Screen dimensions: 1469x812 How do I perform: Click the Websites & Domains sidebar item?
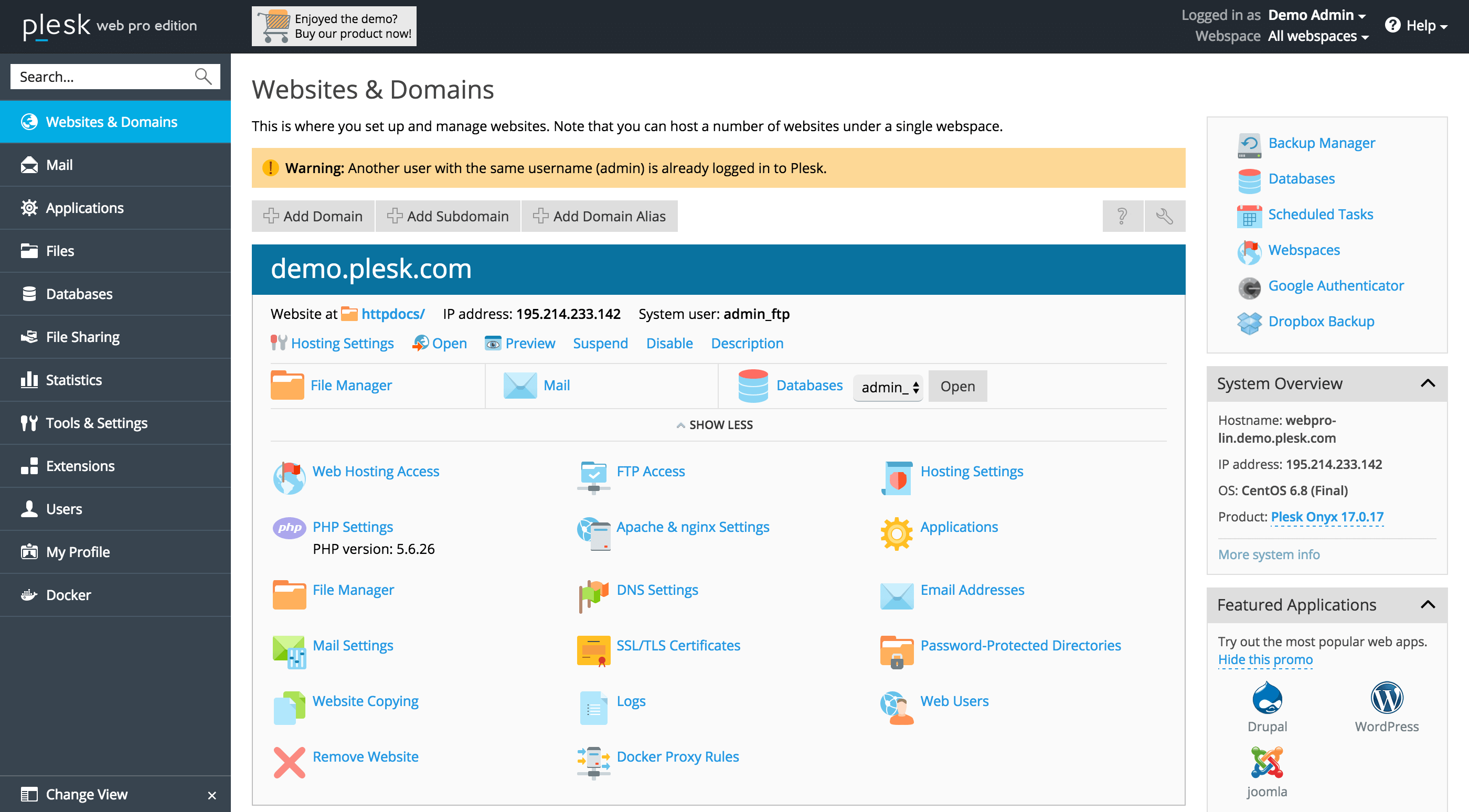pyautogui.click(x=111, y=121)
